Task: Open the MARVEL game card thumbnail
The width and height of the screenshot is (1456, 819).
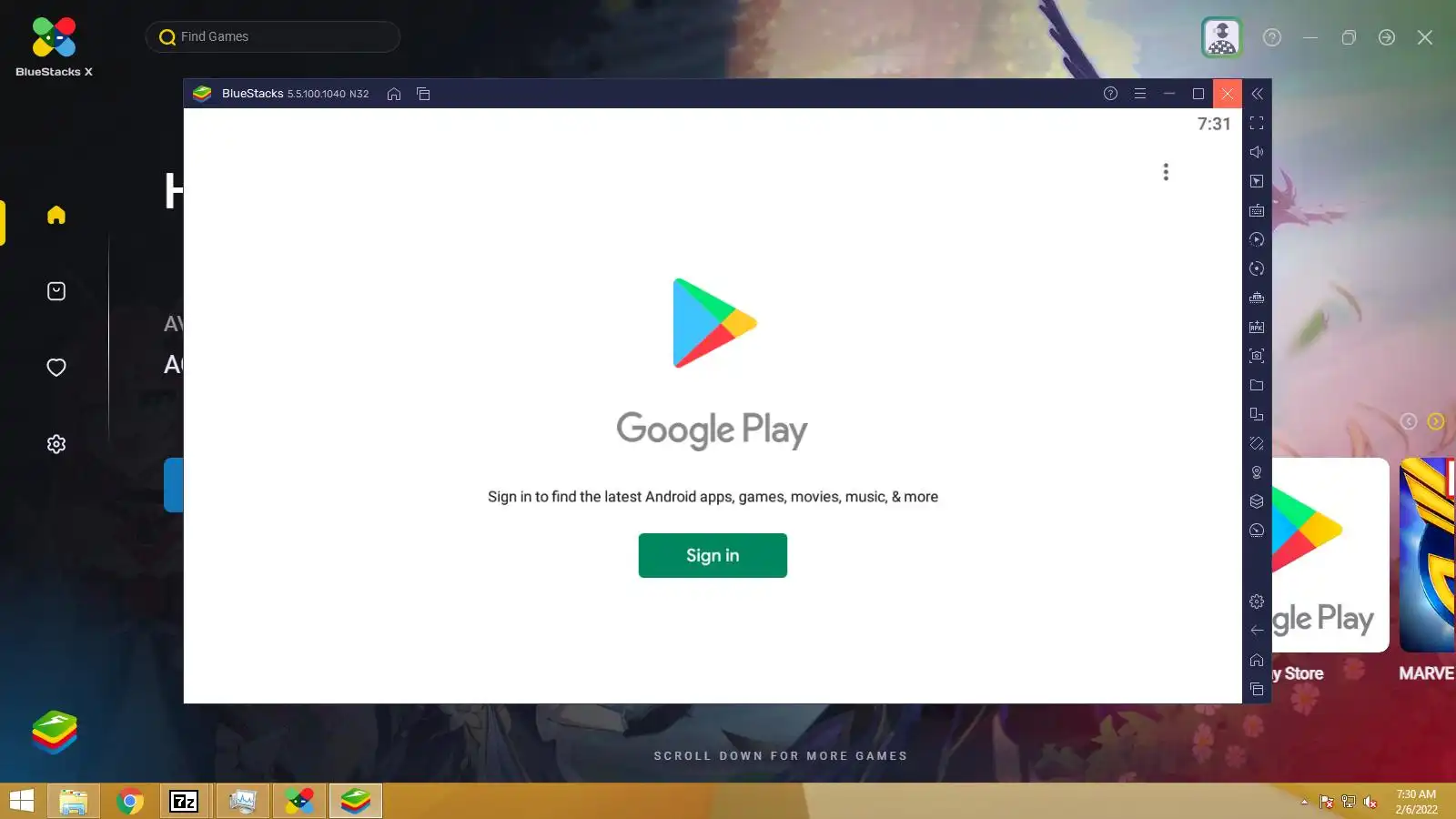Action: tap(1428, 555)
